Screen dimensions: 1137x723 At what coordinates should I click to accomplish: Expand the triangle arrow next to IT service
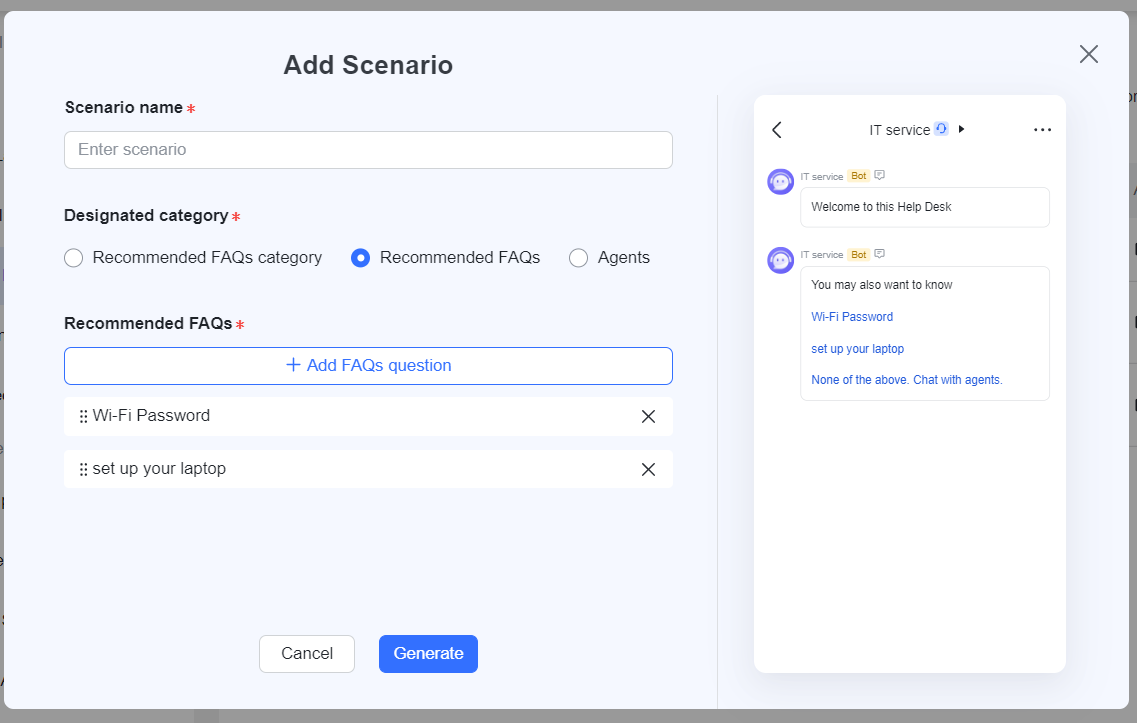point(962,129)
